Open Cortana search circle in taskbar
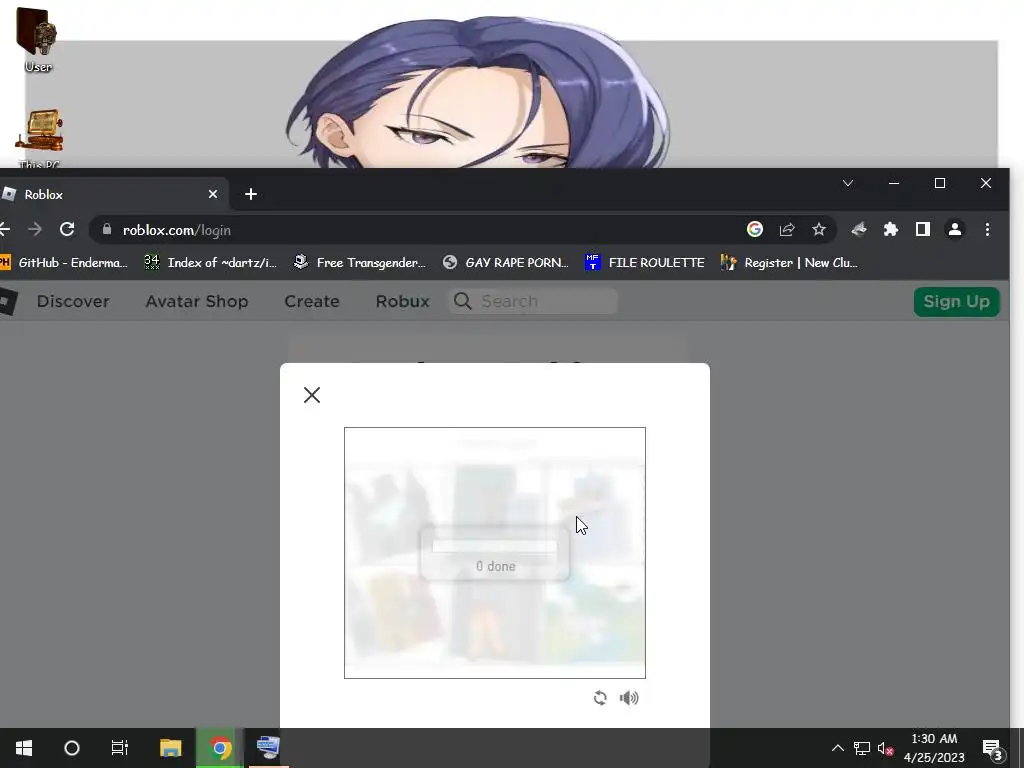Screen dimensions: 1024x768 pos(72,748)
